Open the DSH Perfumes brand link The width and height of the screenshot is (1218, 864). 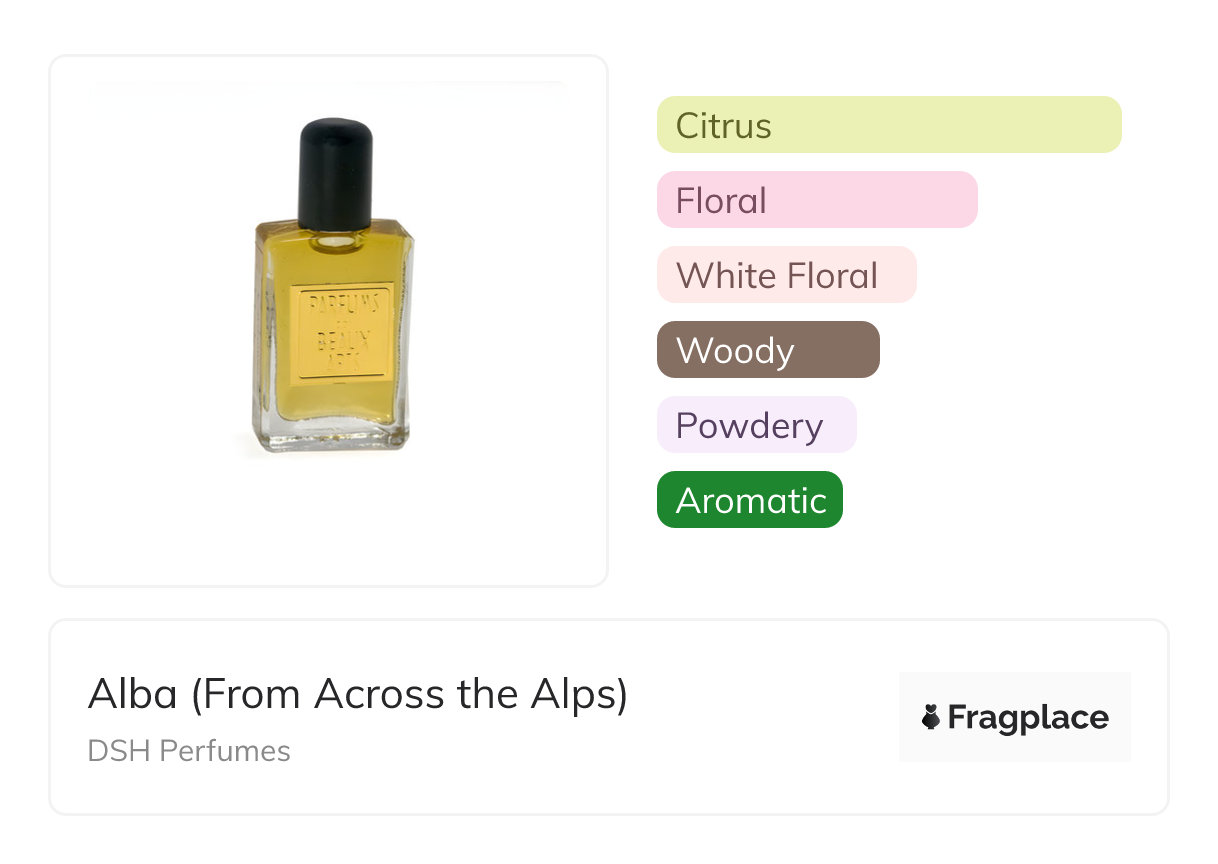point(189,750)
